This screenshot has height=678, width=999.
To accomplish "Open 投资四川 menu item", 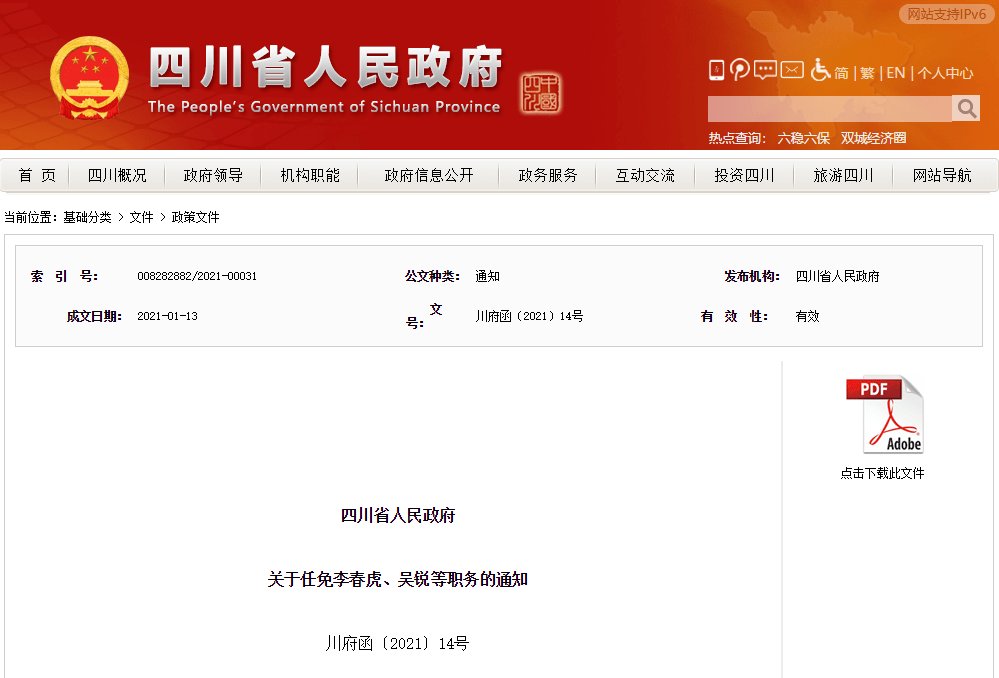I will click(x=744, y=175).
